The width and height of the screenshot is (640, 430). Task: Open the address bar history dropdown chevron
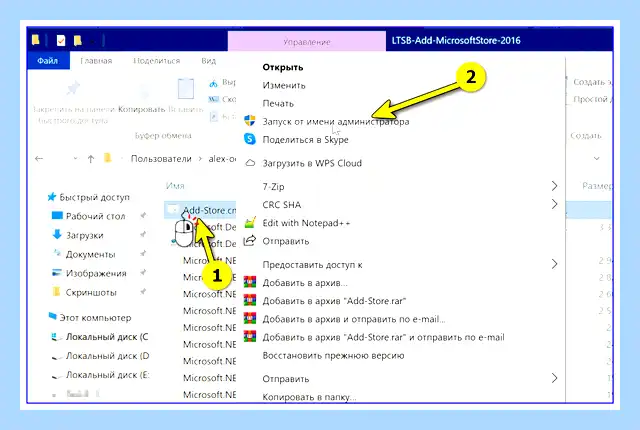pos(597,158)
